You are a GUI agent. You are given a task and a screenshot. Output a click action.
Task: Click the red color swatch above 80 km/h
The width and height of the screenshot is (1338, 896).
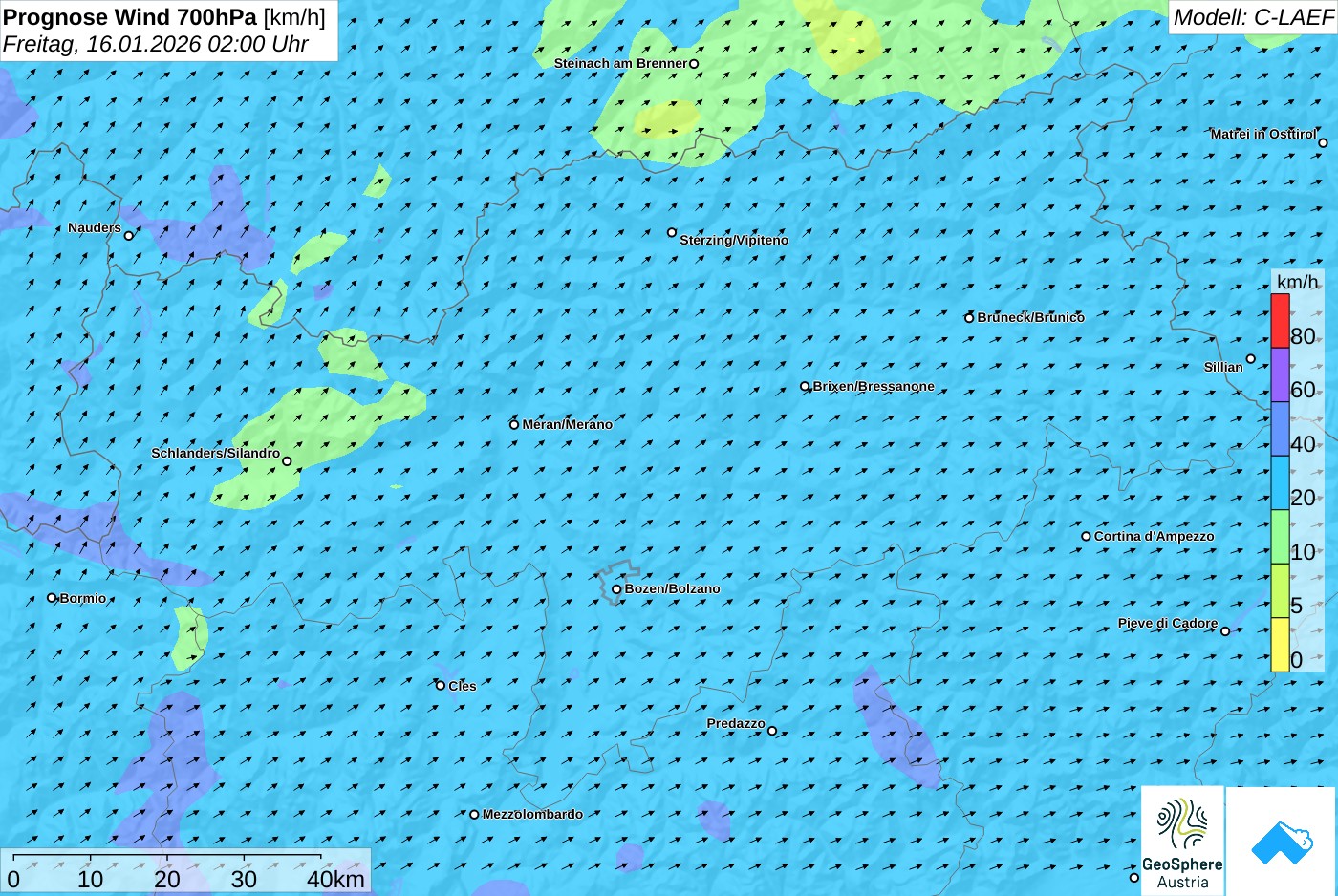click(x=1280, y=321)
